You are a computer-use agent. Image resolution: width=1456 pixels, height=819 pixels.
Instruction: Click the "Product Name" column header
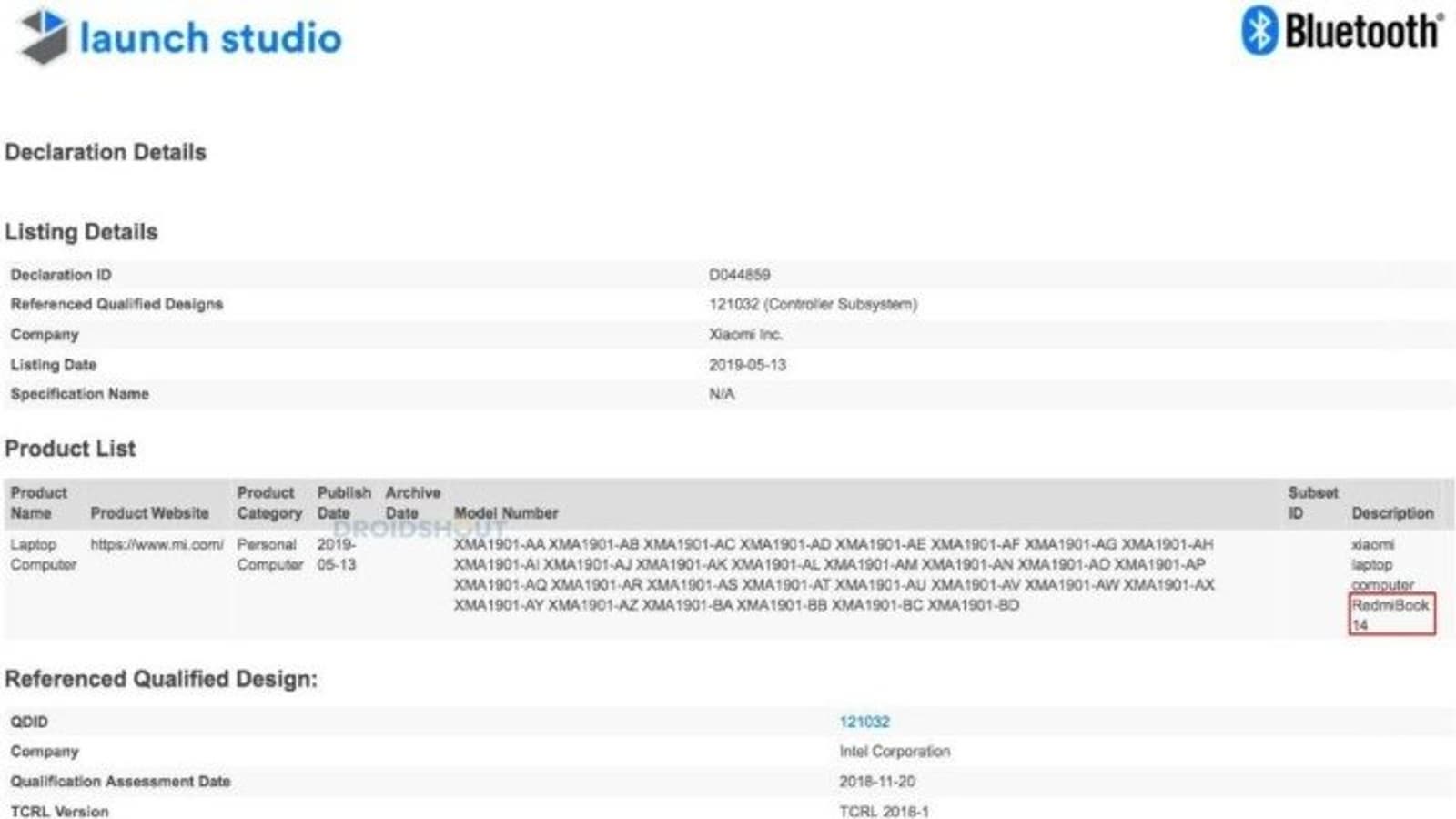click(38, 502)
